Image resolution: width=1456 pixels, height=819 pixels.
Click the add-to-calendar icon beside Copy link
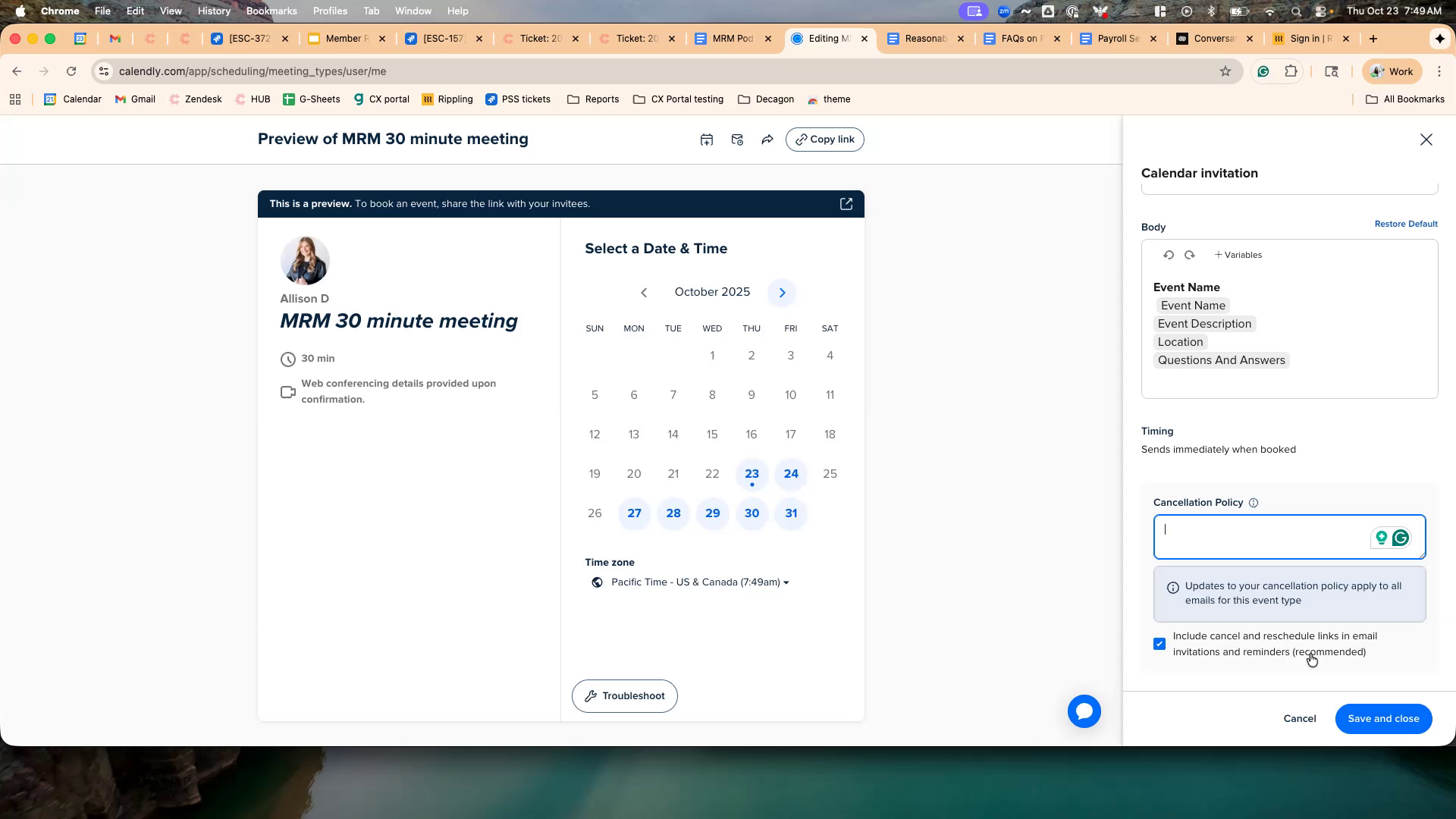pos(706,140)
